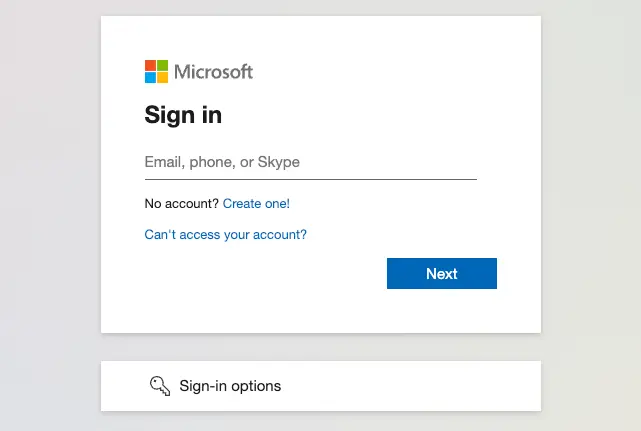Viewport: 641px width, 431px height.
Task: Open the Create one! link
Action: pos(256,204)
